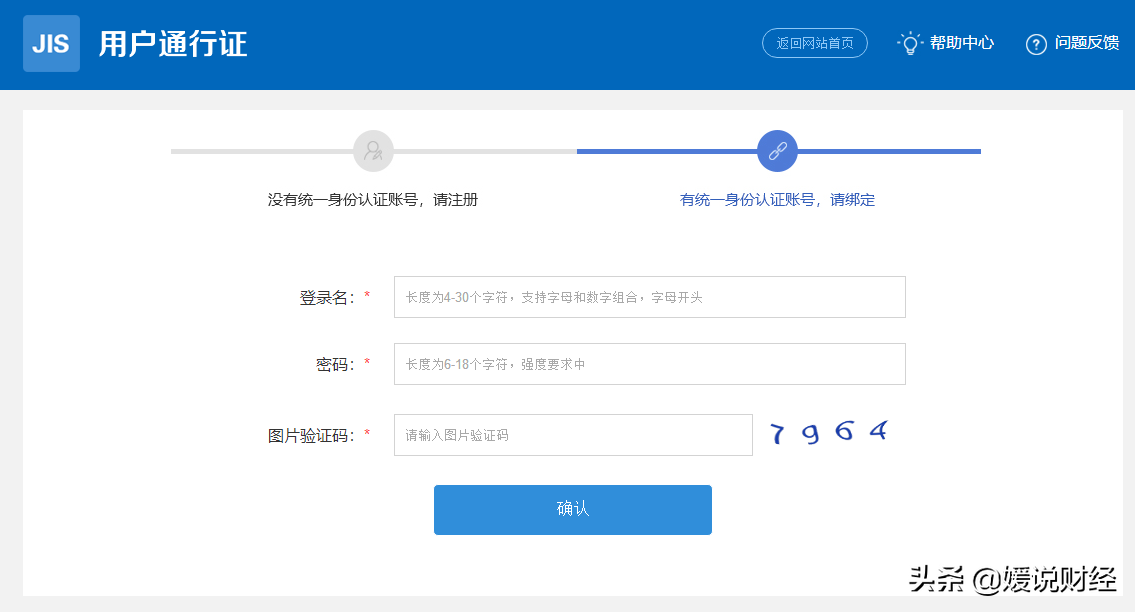Open the 问题反馈 feedback link
Viewport: 1135px width, 612px height.
(x=1087, y=43)
